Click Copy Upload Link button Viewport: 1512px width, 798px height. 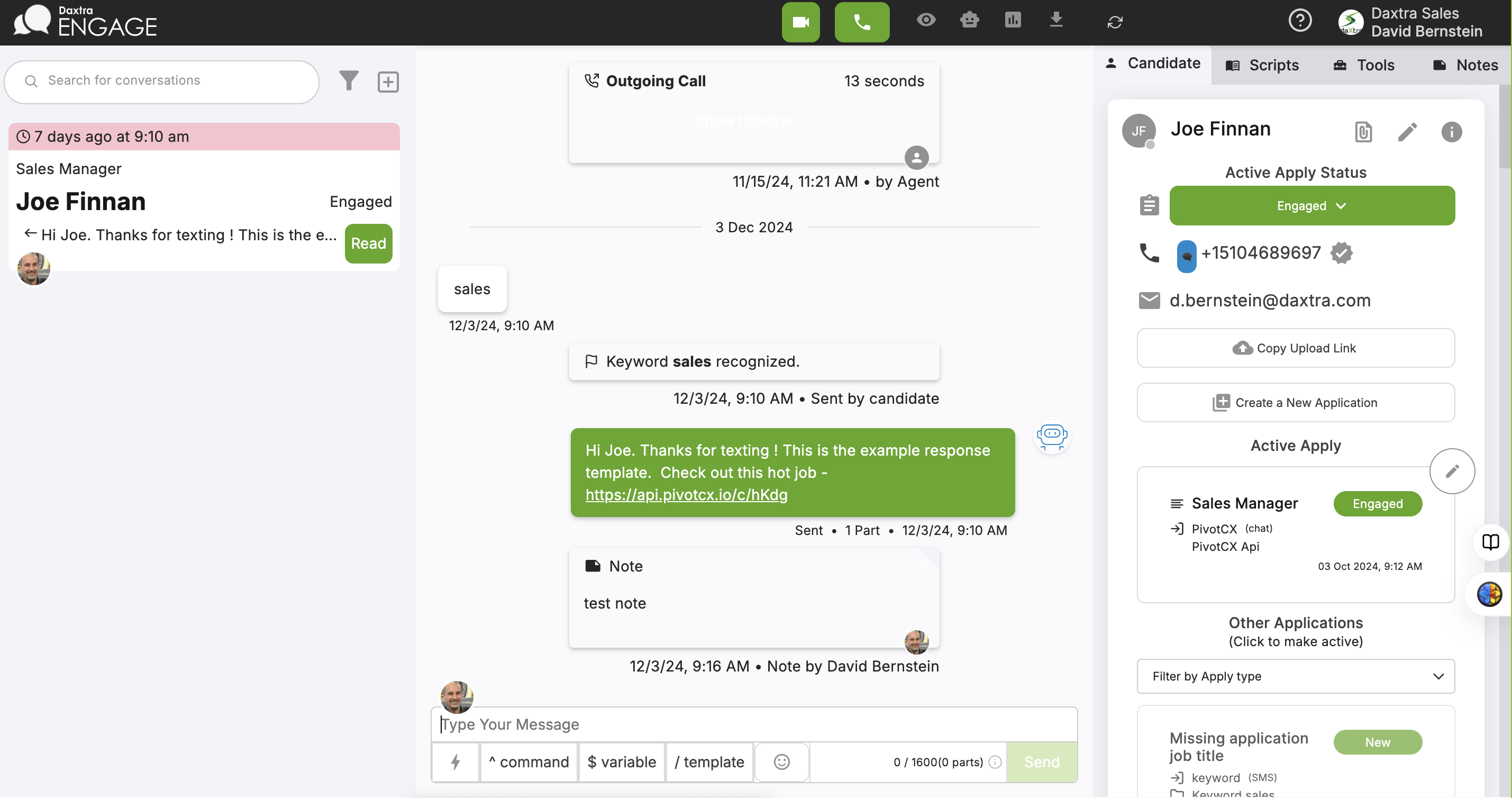click(x=1295, y=348)
